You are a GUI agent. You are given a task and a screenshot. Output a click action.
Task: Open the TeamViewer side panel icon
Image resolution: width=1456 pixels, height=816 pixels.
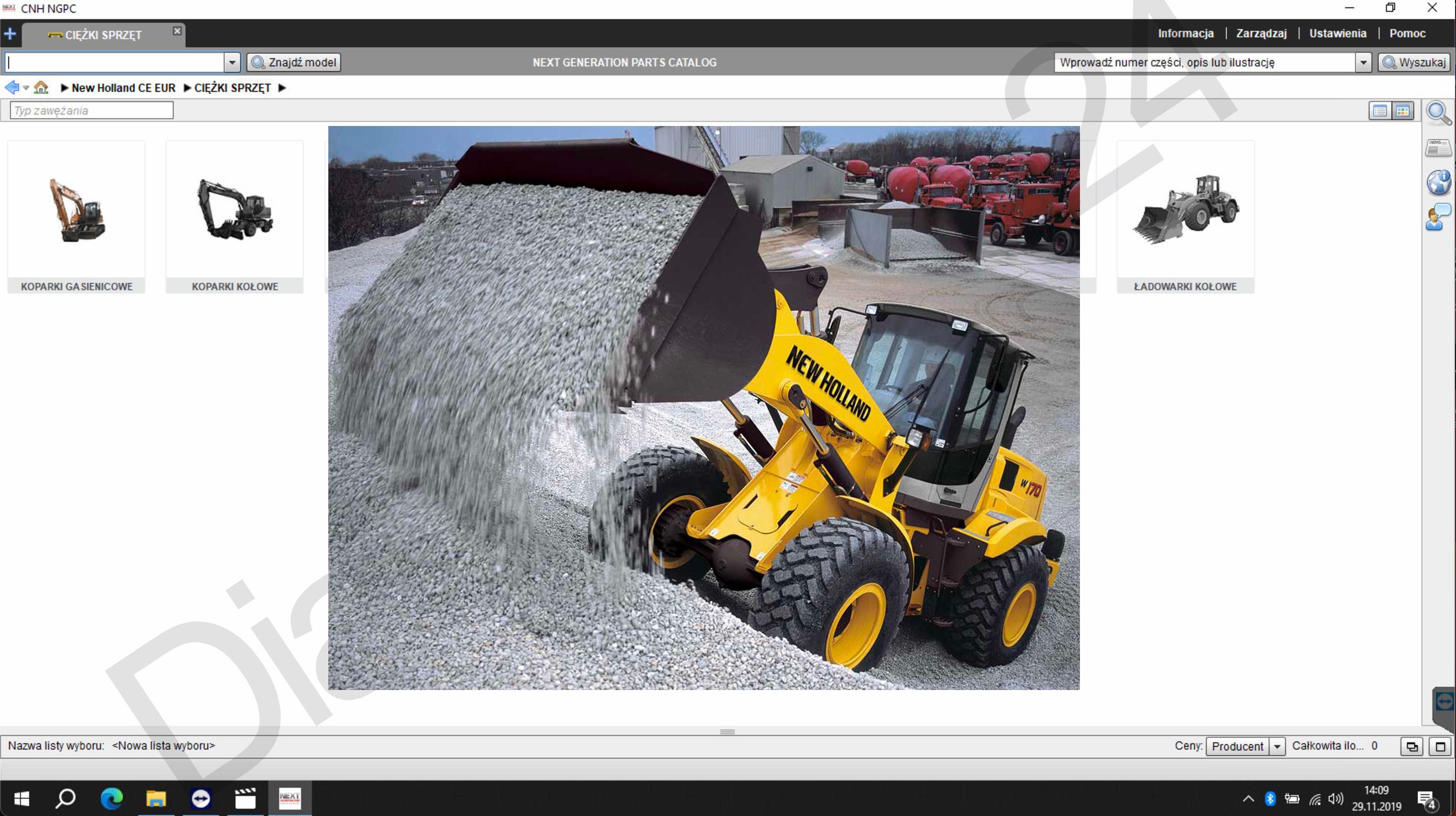coord(1444,702)
